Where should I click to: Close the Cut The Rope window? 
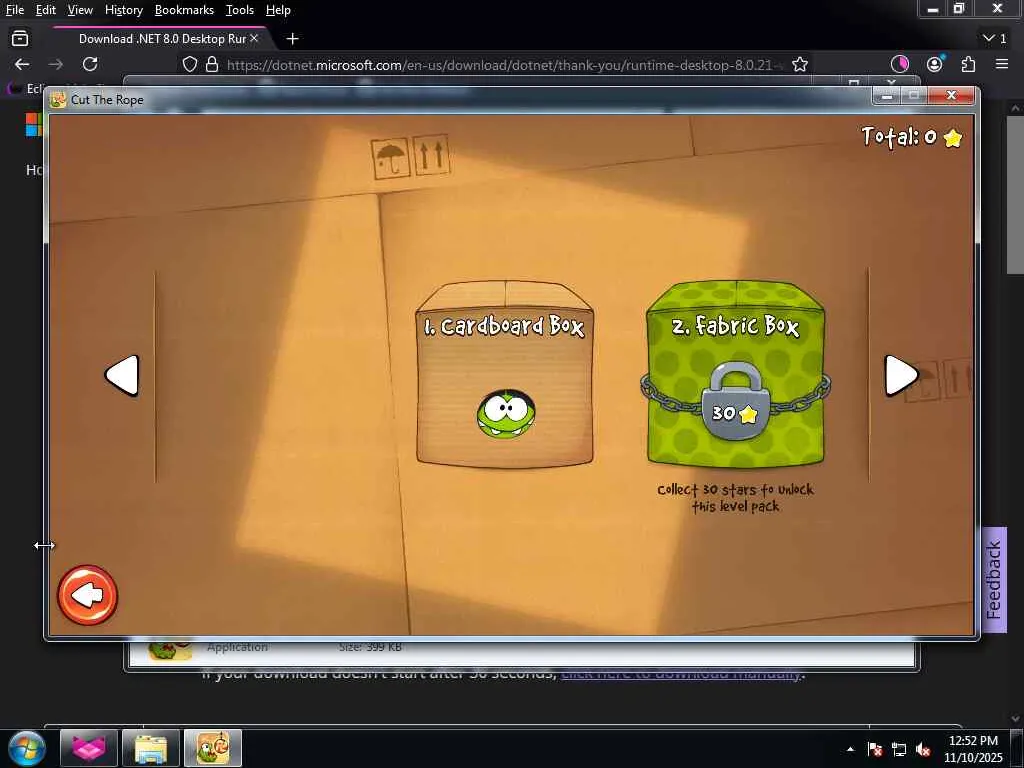pyautogui.click(x=952, y=96)
